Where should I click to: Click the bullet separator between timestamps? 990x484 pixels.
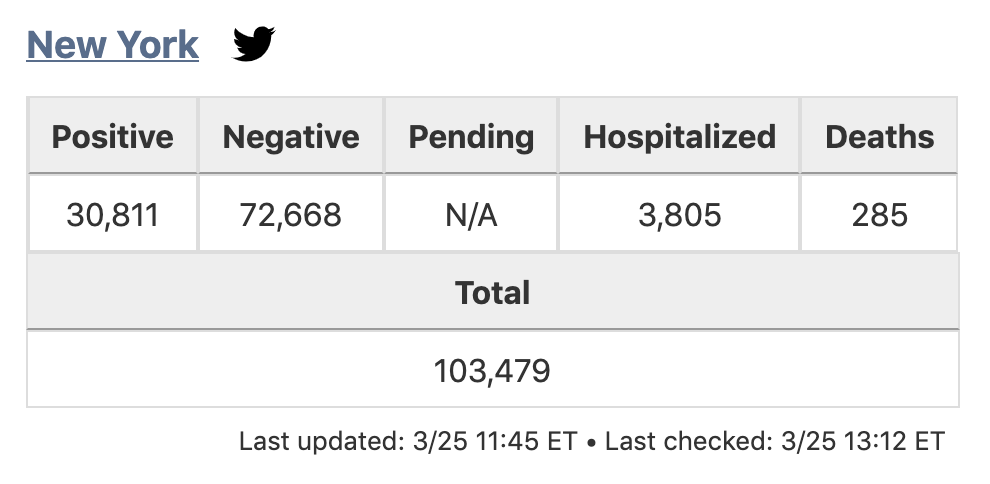coord(593,442)
